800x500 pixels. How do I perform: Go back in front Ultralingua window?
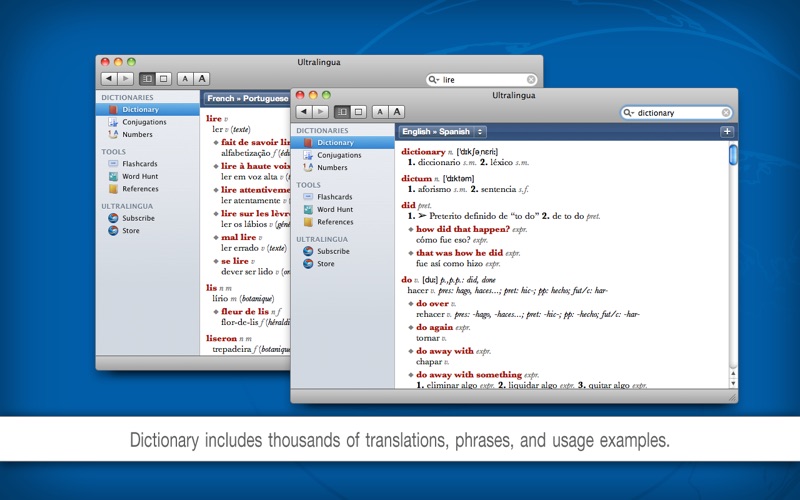(x=304, y=112)
